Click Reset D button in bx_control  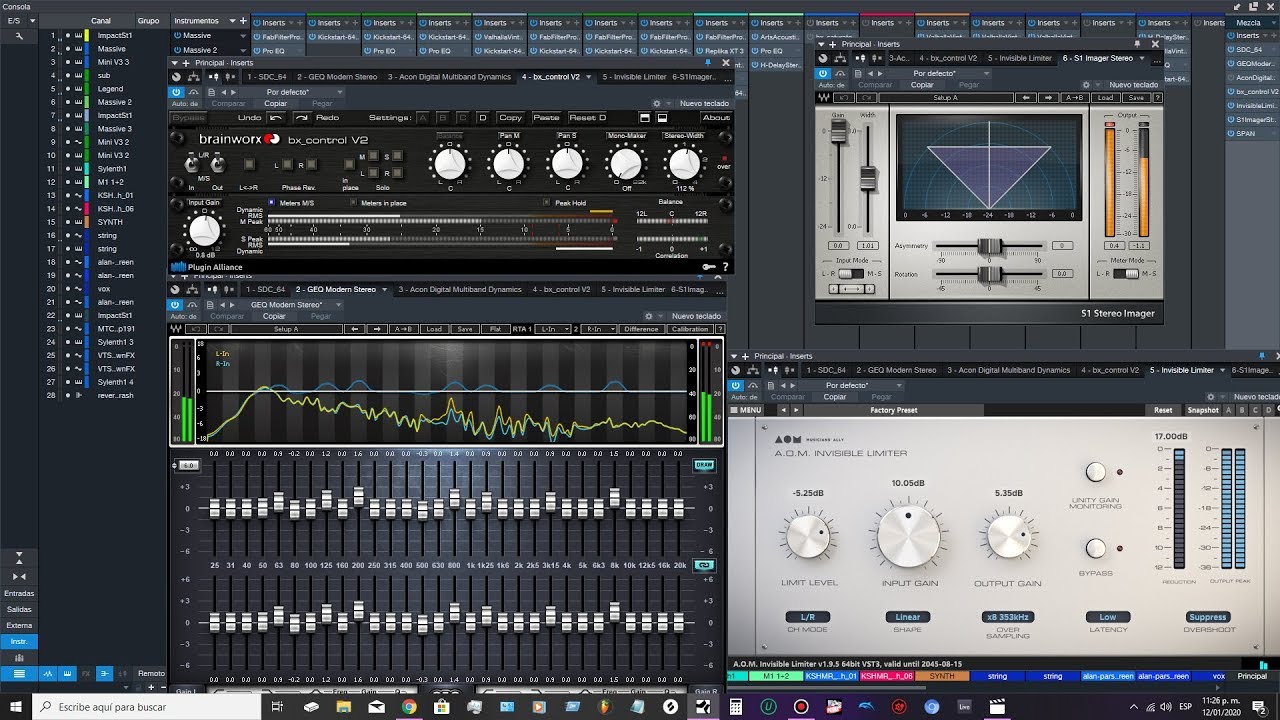pyautogui.click(x=588, y=118)
